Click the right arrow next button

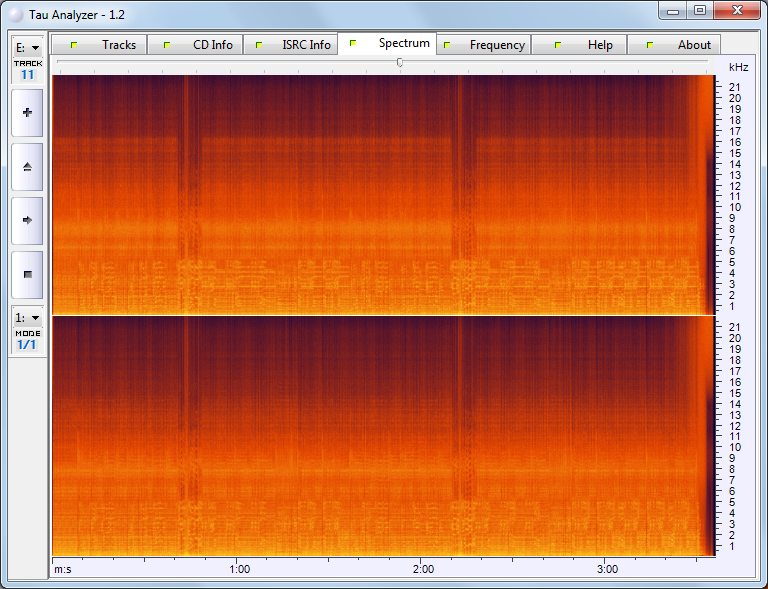click(27, 221)
